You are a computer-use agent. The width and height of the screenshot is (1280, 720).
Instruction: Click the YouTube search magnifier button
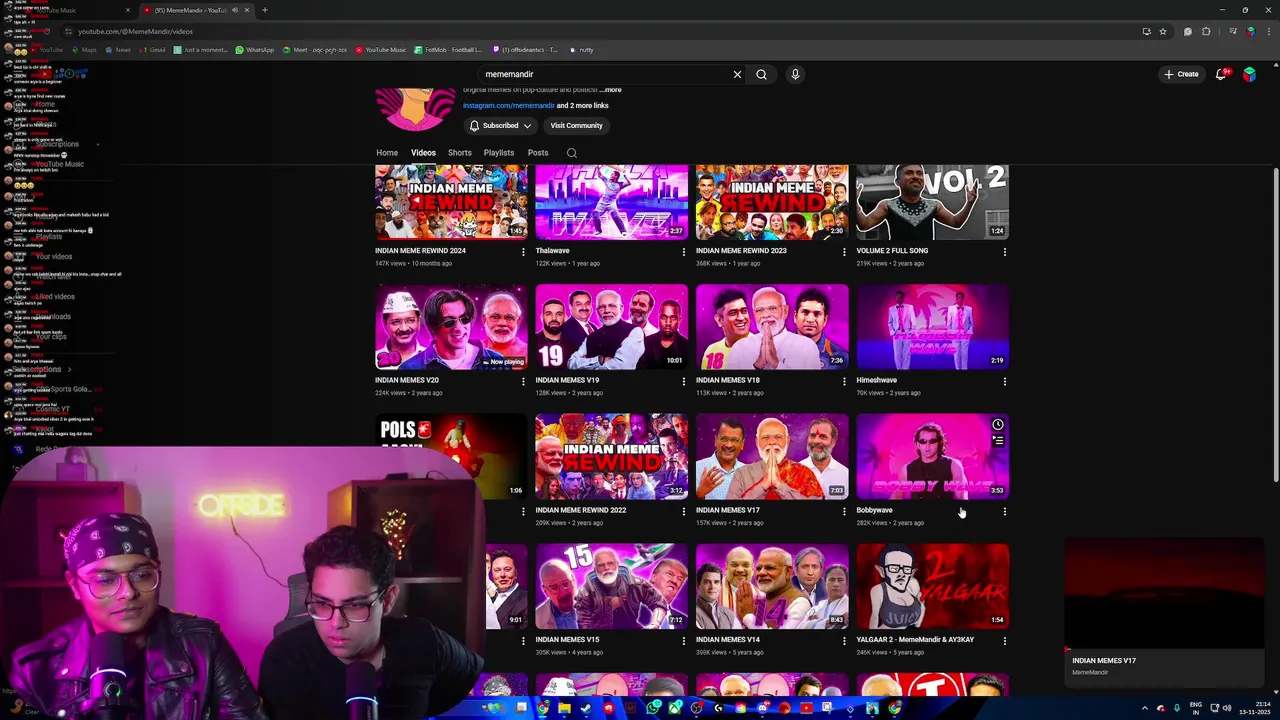[761, 74]
